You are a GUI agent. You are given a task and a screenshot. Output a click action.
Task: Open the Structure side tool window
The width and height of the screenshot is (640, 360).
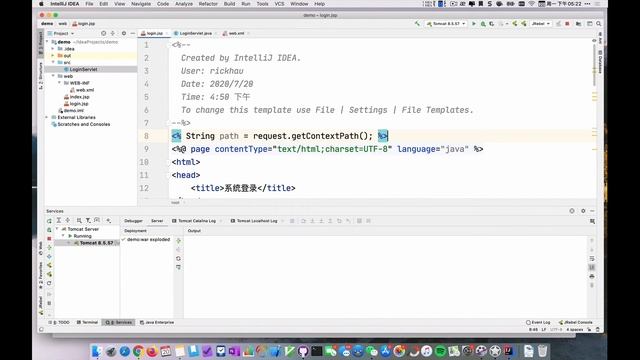click(40, 76)
